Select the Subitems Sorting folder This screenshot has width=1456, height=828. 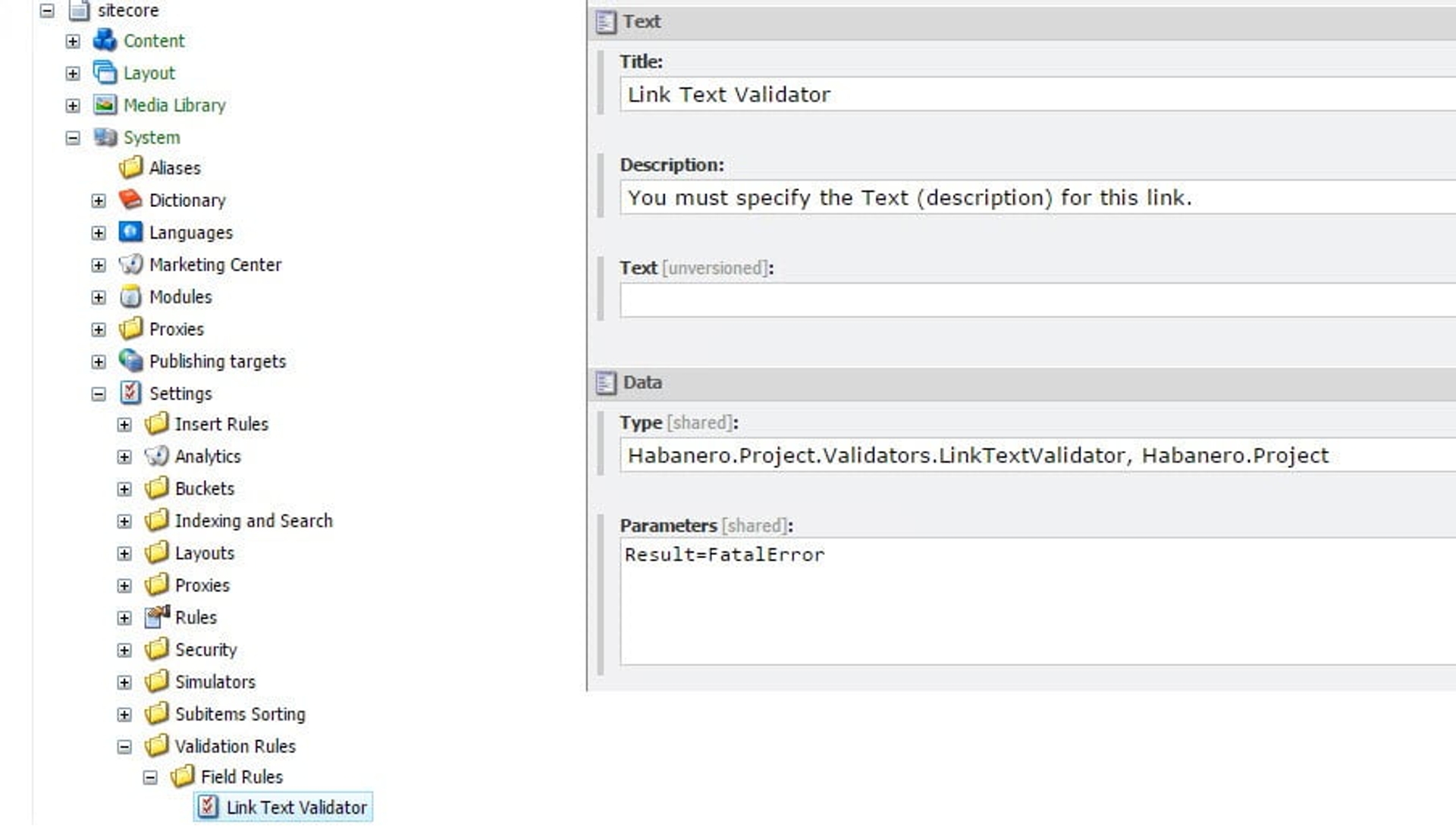point(240,714)
